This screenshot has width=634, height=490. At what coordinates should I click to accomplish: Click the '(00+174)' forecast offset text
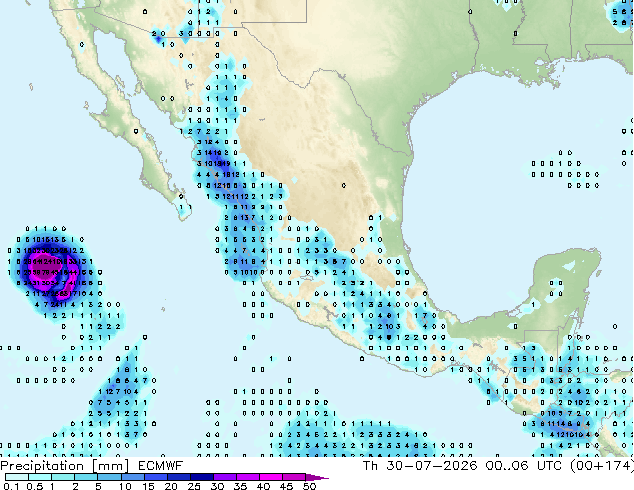[602, 466]
